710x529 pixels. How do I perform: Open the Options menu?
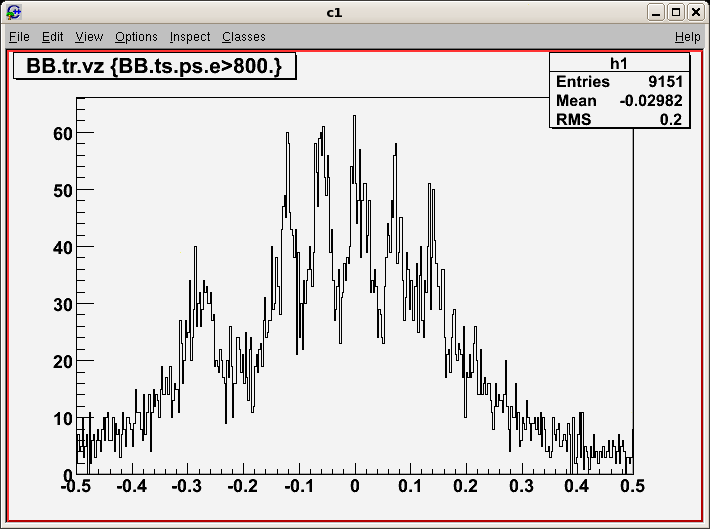point(136,37)
